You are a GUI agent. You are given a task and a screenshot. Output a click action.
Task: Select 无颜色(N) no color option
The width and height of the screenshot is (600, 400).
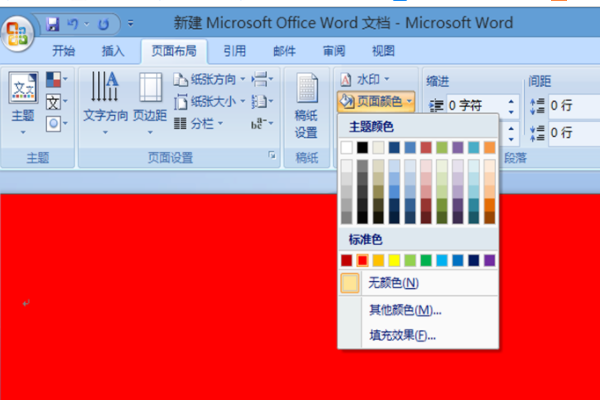pyautogui.click(x=418, y=283)
